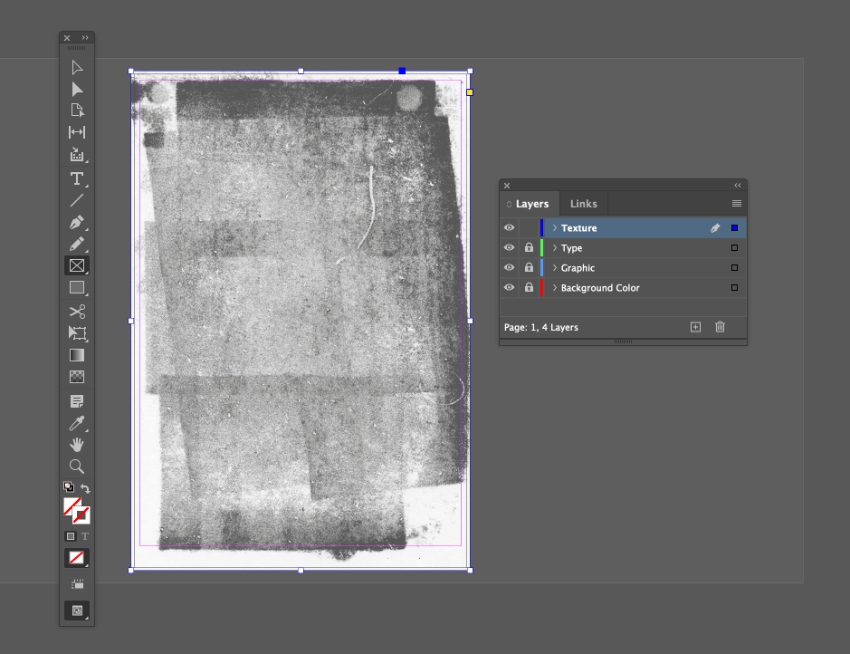Click Graphic layer selection square
This screenshot has height=654, width=850.
tap(735, 267)
